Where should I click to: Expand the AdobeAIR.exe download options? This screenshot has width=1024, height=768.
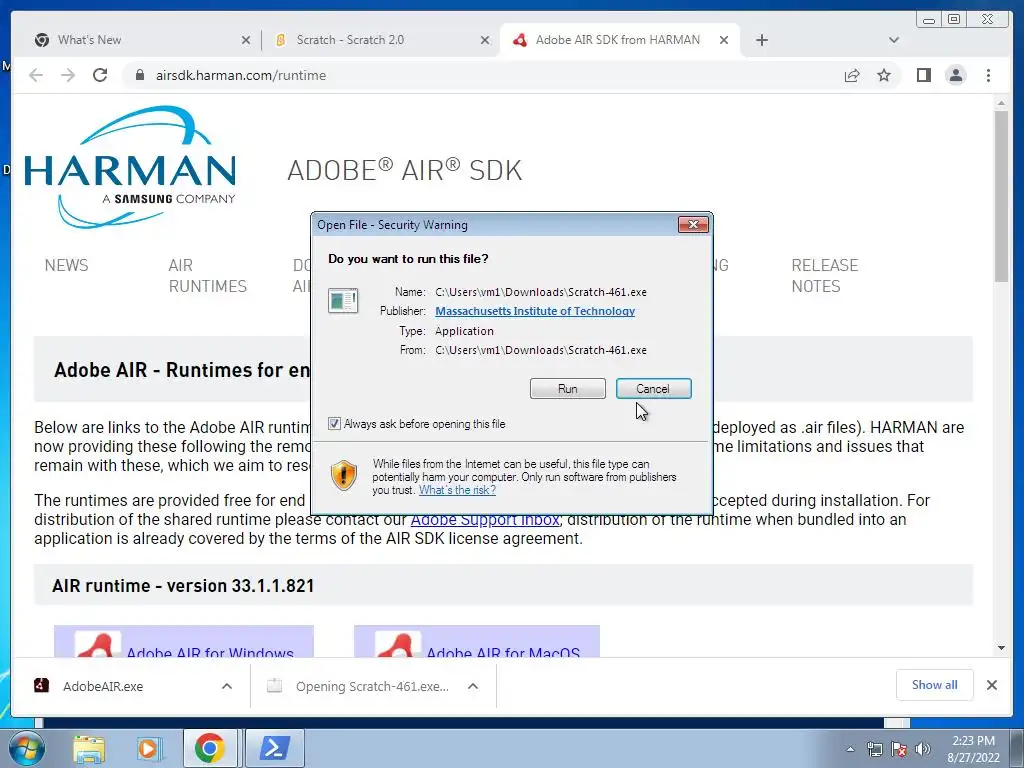pyautogui.click(x=227, y=686)
